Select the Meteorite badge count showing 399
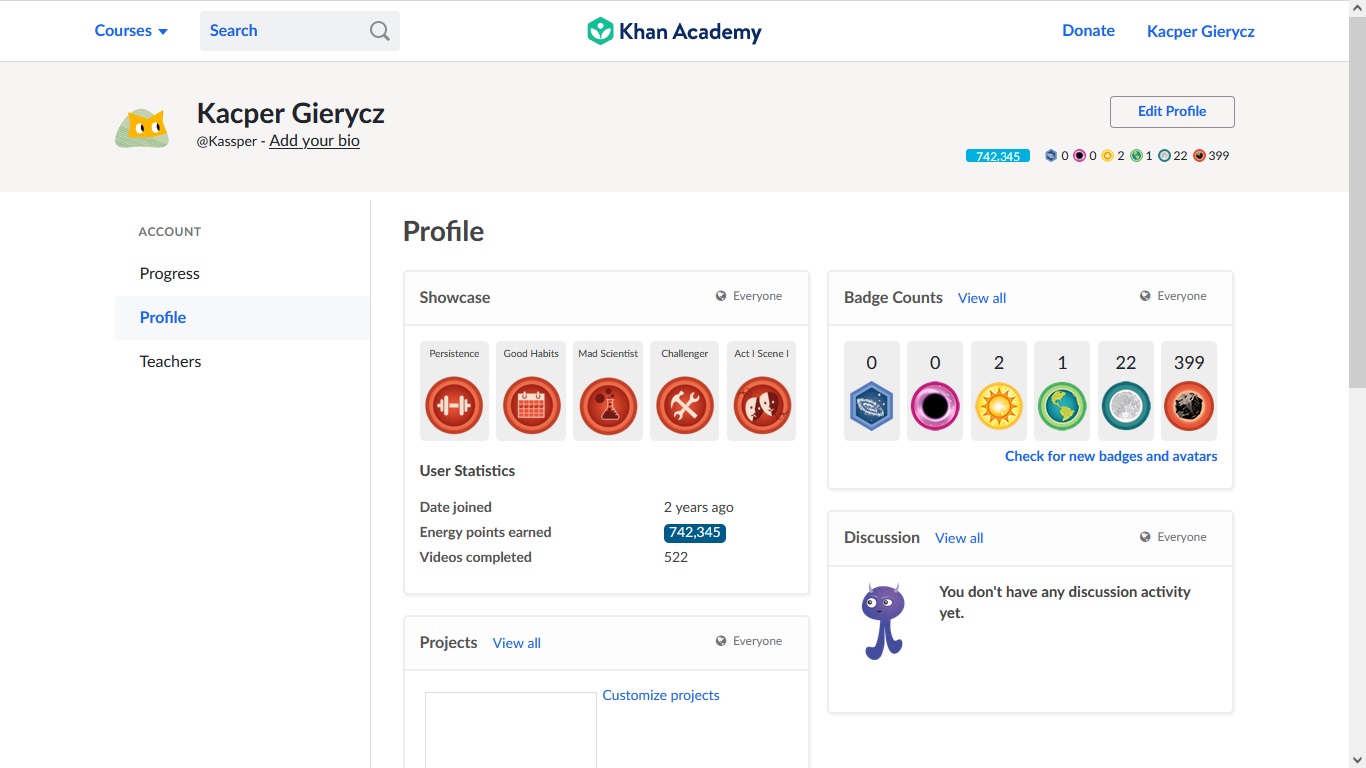The width and height of the screenshot is (1366, 768). click(x=1189, y=391)
